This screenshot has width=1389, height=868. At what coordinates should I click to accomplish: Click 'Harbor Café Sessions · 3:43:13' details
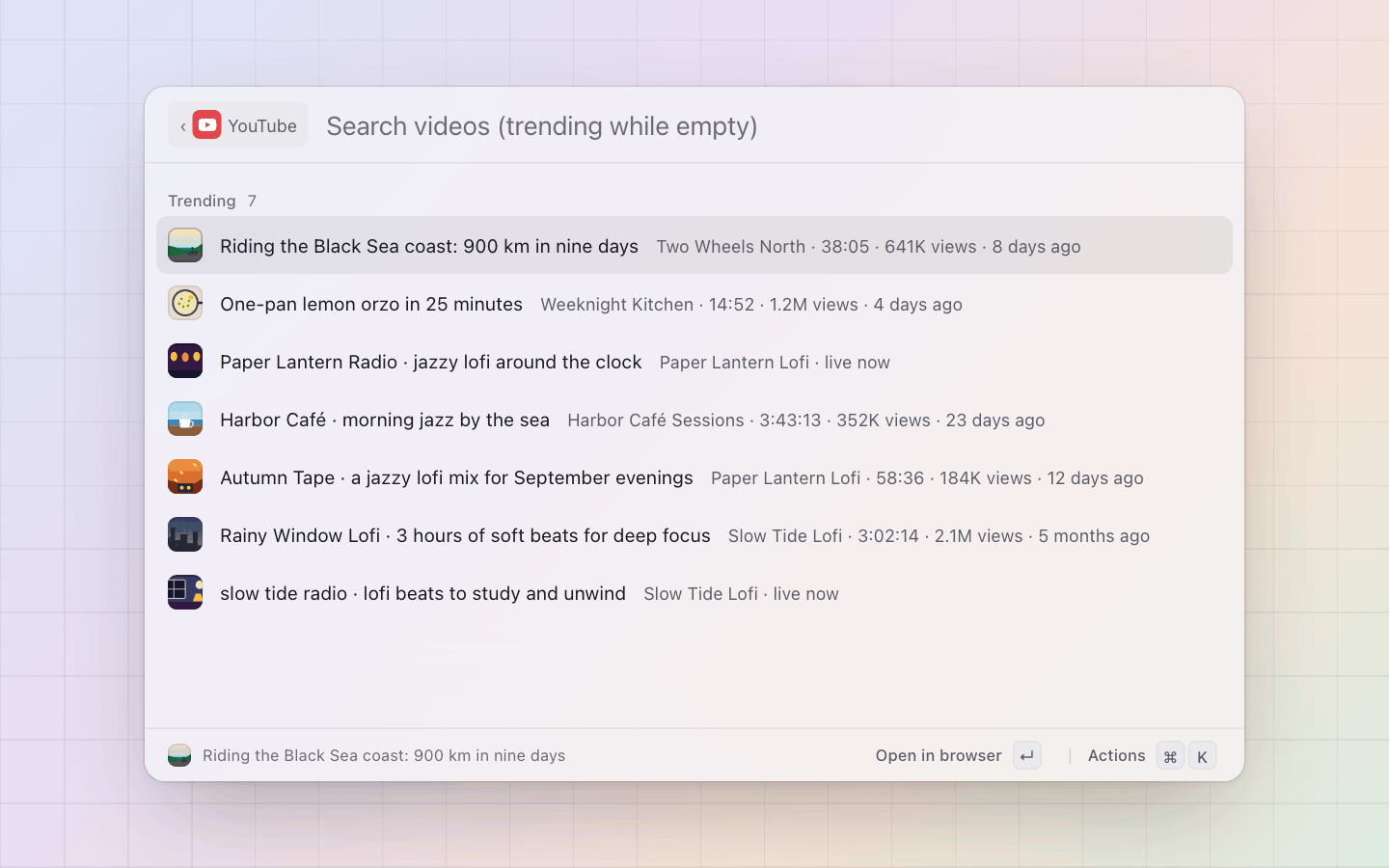pos(806,420)
